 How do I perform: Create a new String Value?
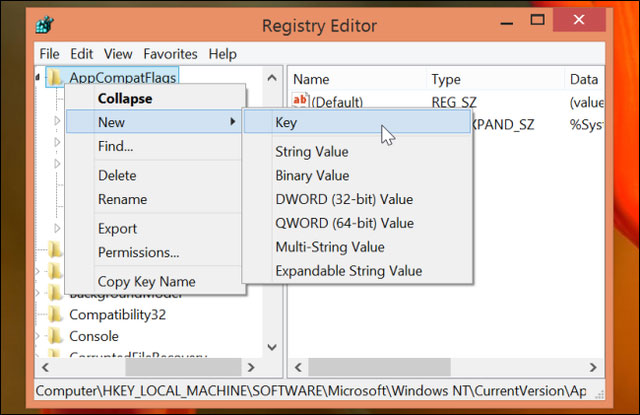tap(357, 152)
